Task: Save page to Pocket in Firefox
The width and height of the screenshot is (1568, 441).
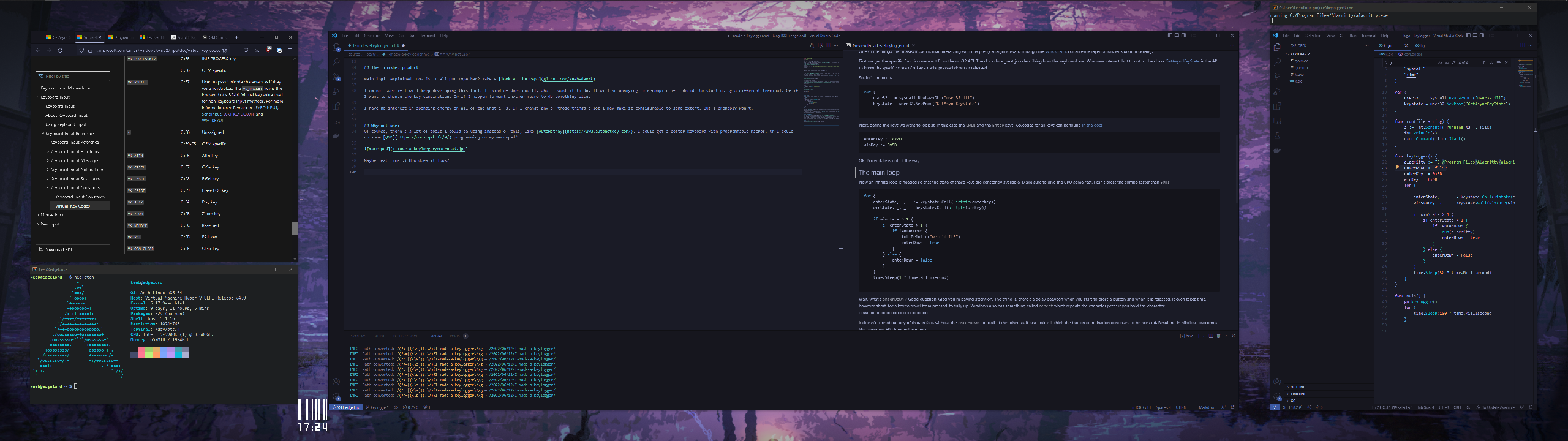Action: pyautogui.click(x=246, y=50)
